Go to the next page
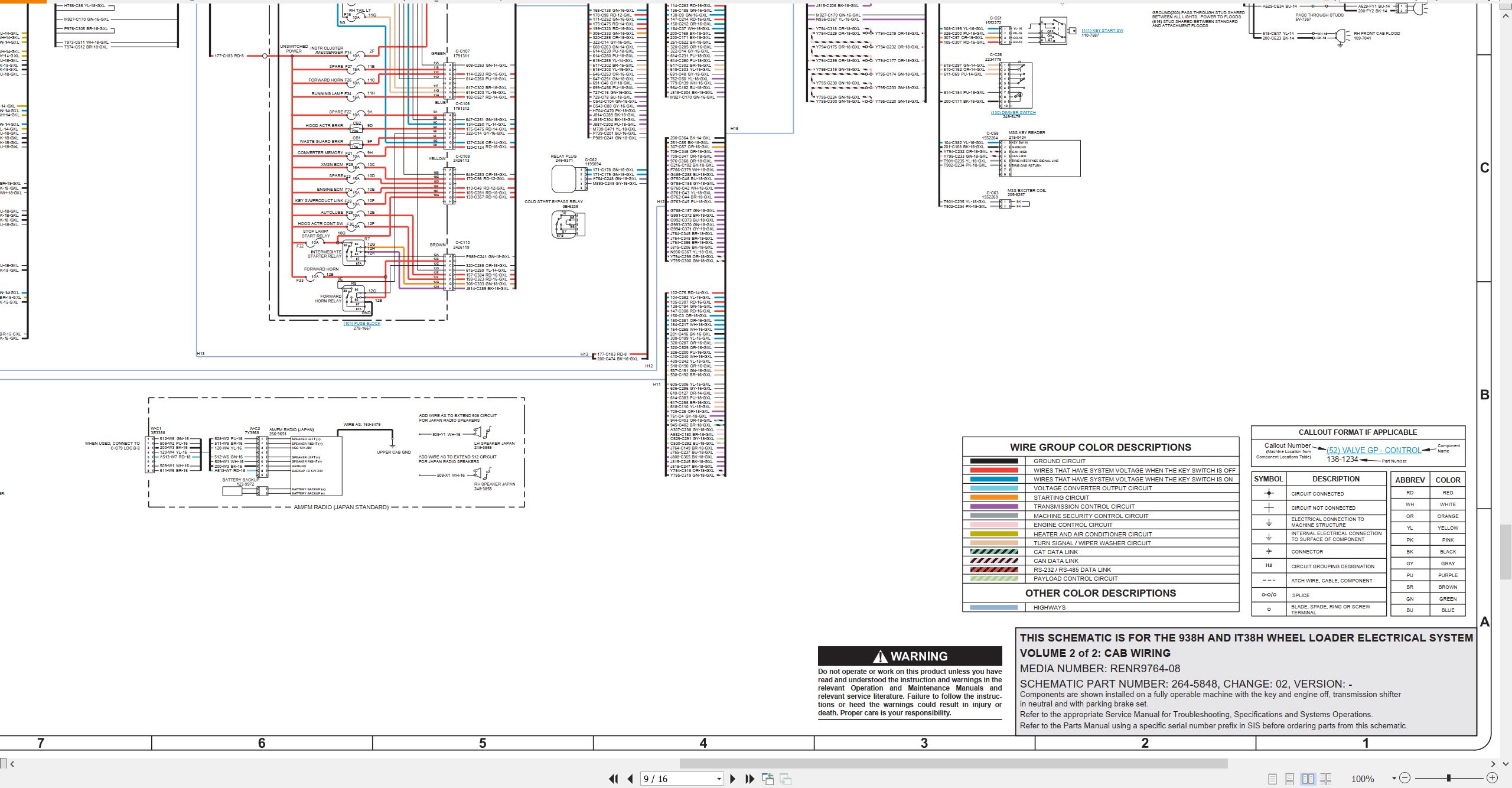This screenshot has height=788, width=1512. (x=733, y=779)
